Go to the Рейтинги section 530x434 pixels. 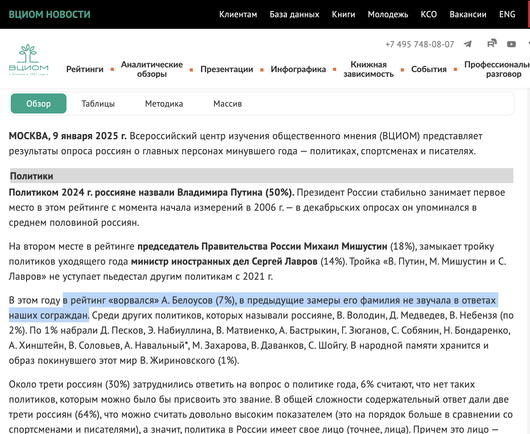pos(85,69)
